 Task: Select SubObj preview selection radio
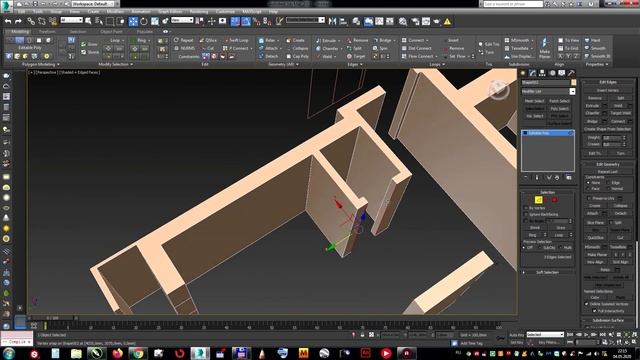tap(540, 248)
